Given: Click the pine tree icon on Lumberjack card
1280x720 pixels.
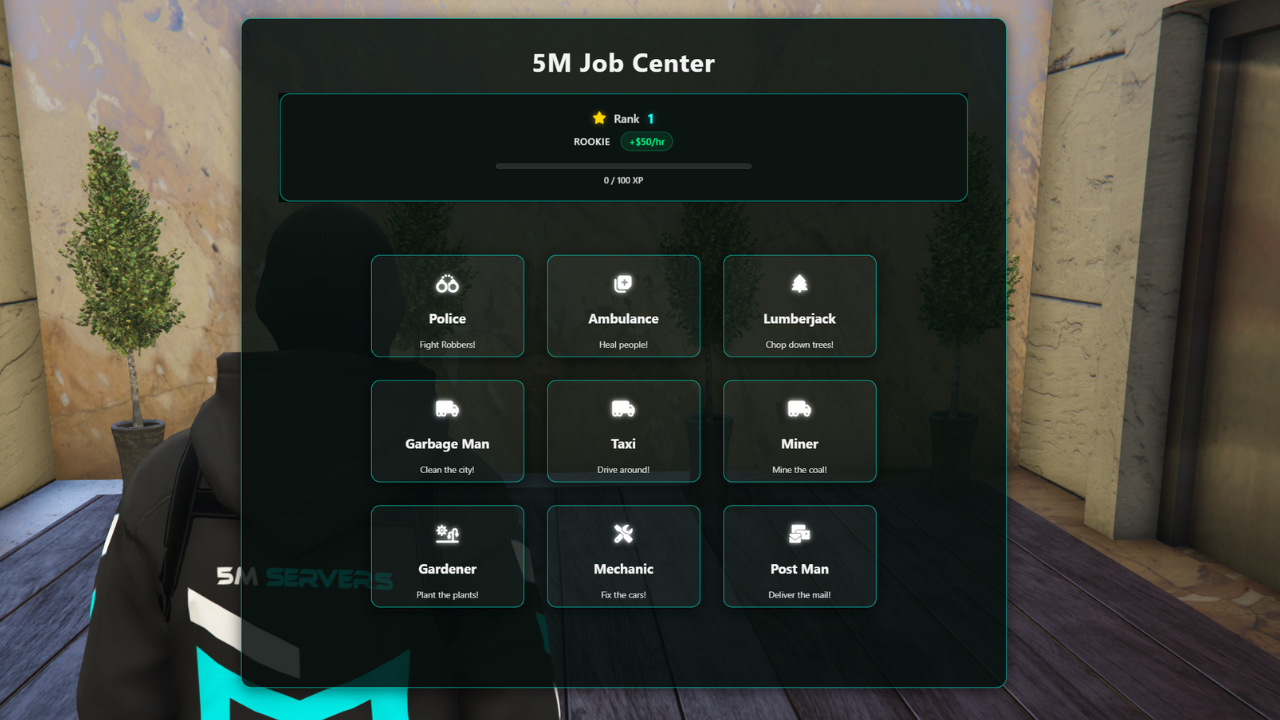Looking at the screenshot, I should (799, 285).
